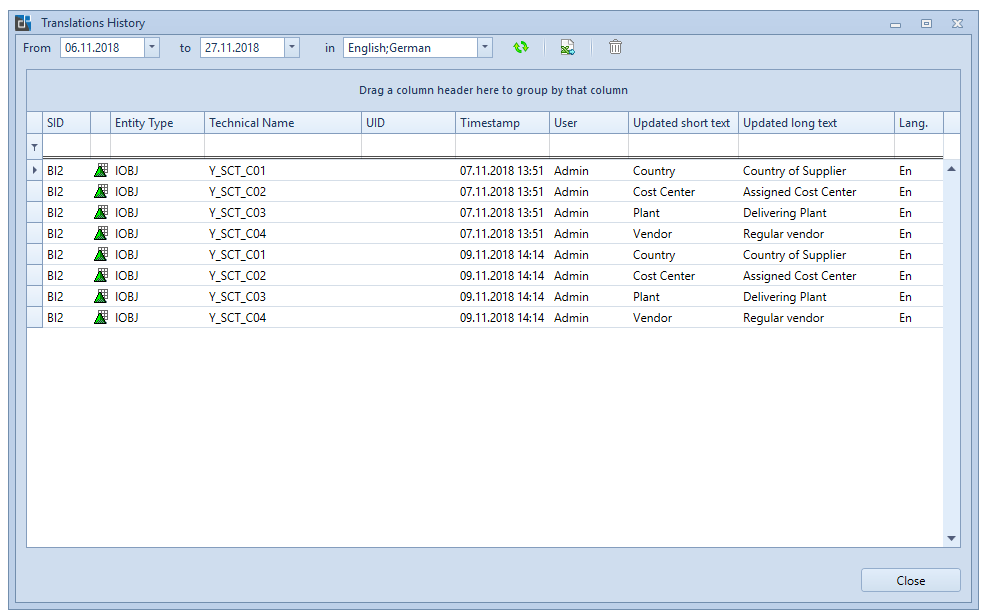This screenshot has height=616, width=988.
Task: Click the User column header
Action: [x=586, y=122]
